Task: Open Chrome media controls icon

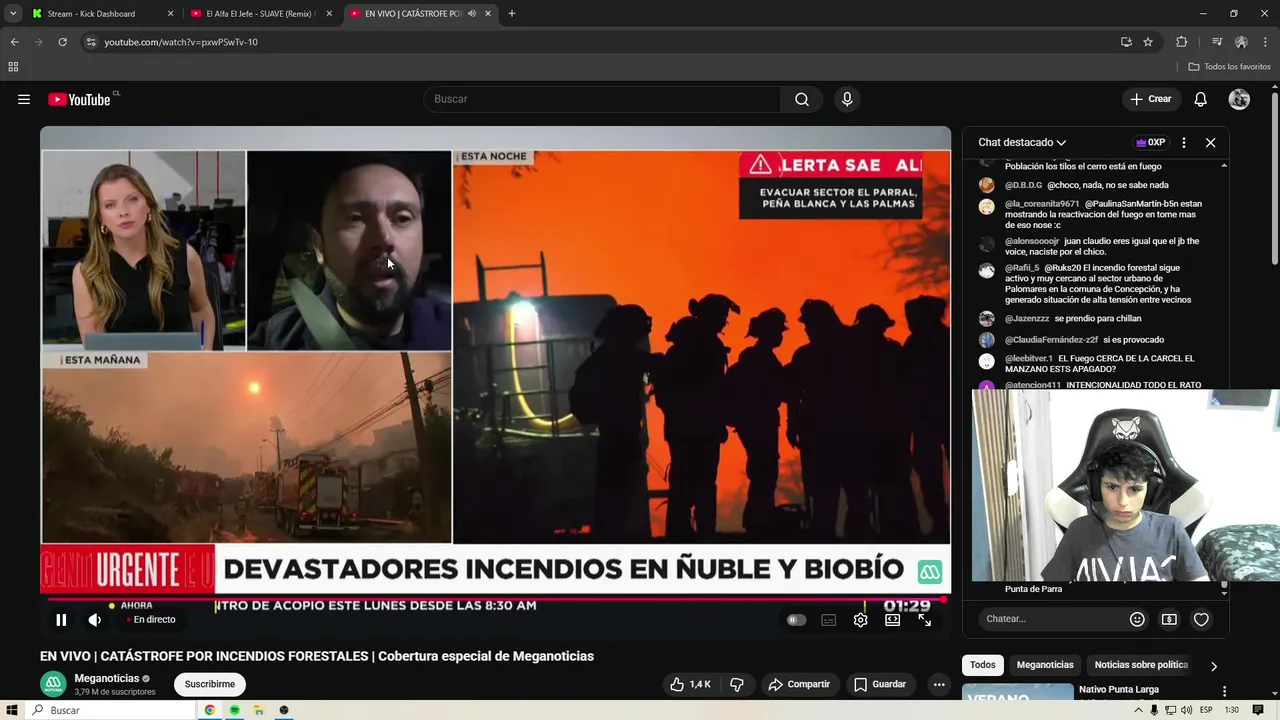Action: click(x=1216, y=42)
